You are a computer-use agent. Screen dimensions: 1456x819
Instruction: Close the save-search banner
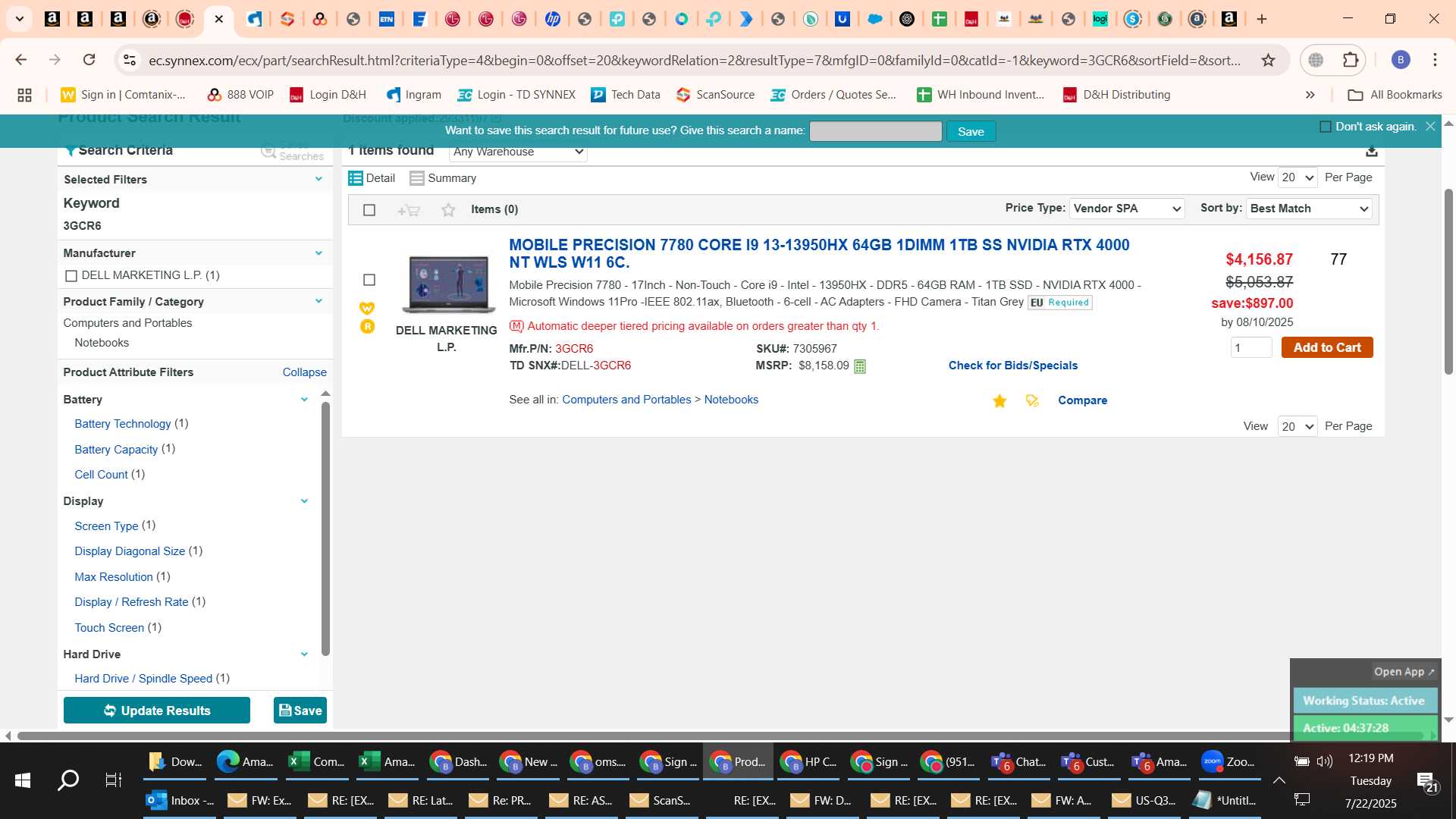click(1430, 127)
